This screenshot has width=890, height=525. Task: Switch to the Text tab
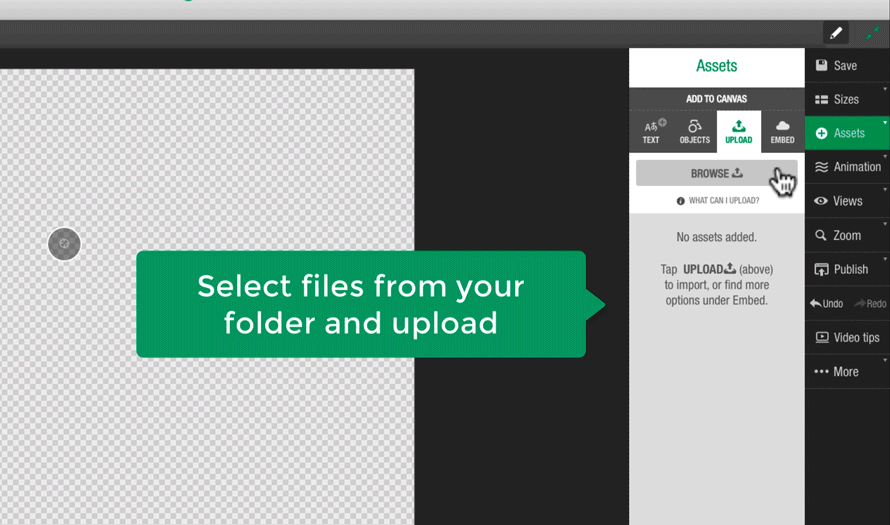click(x=651, y=132)
